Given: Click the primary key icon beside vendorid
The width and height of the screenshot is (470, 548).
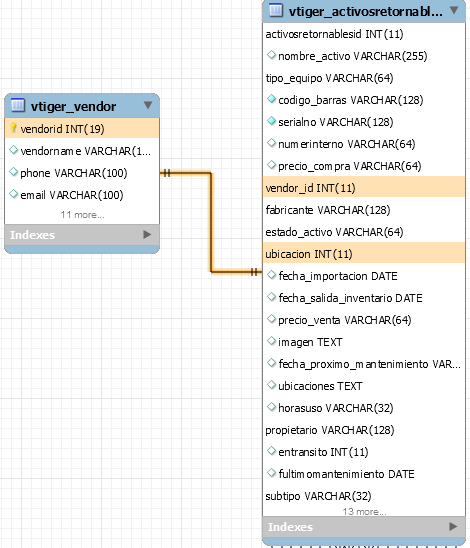Looking at the screenshot, I should (x=13, y=128).
